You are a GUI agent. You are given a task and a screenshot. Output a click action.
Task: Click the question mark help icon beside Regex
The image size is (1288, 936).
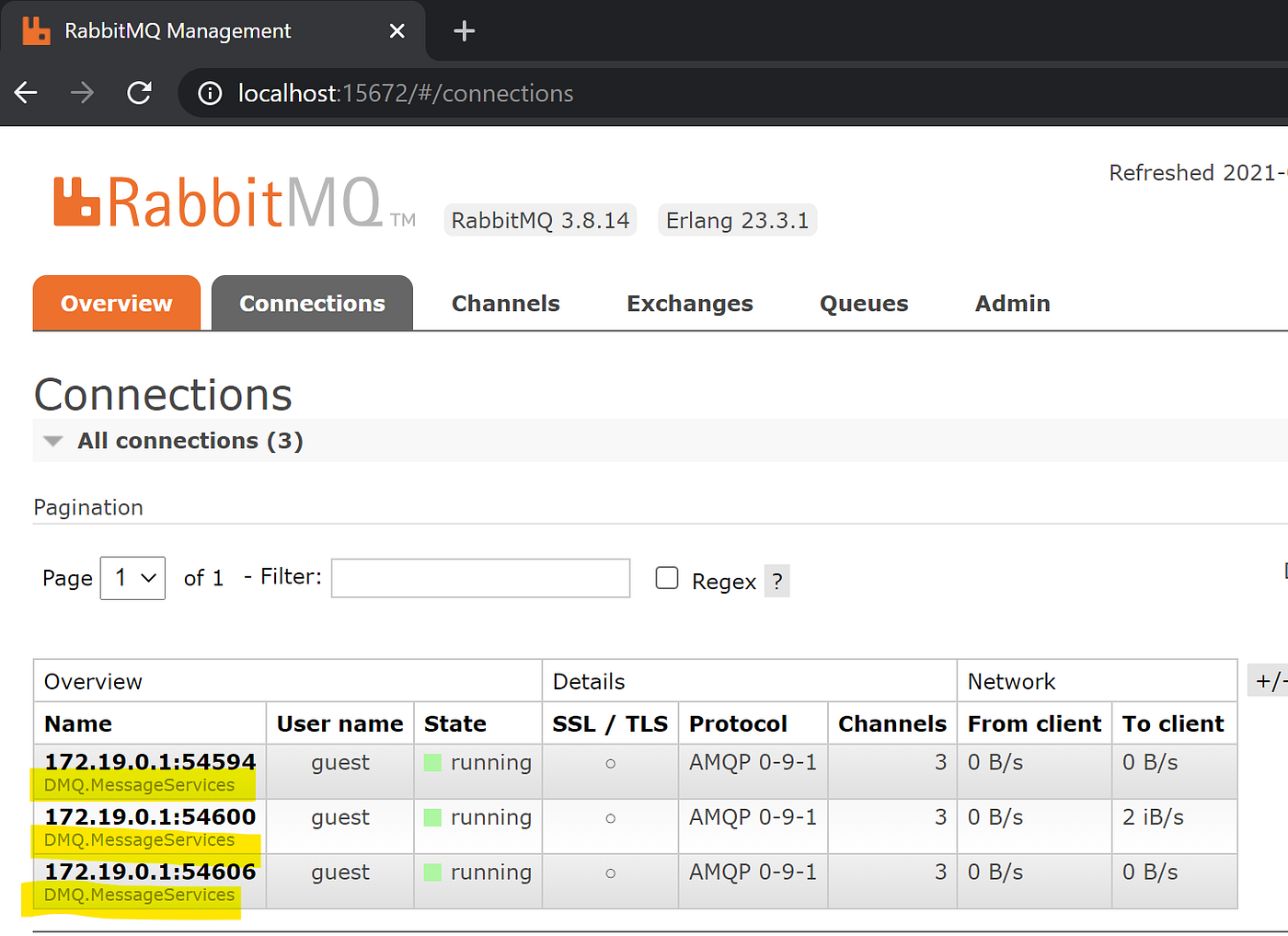[x=776, y=581]
